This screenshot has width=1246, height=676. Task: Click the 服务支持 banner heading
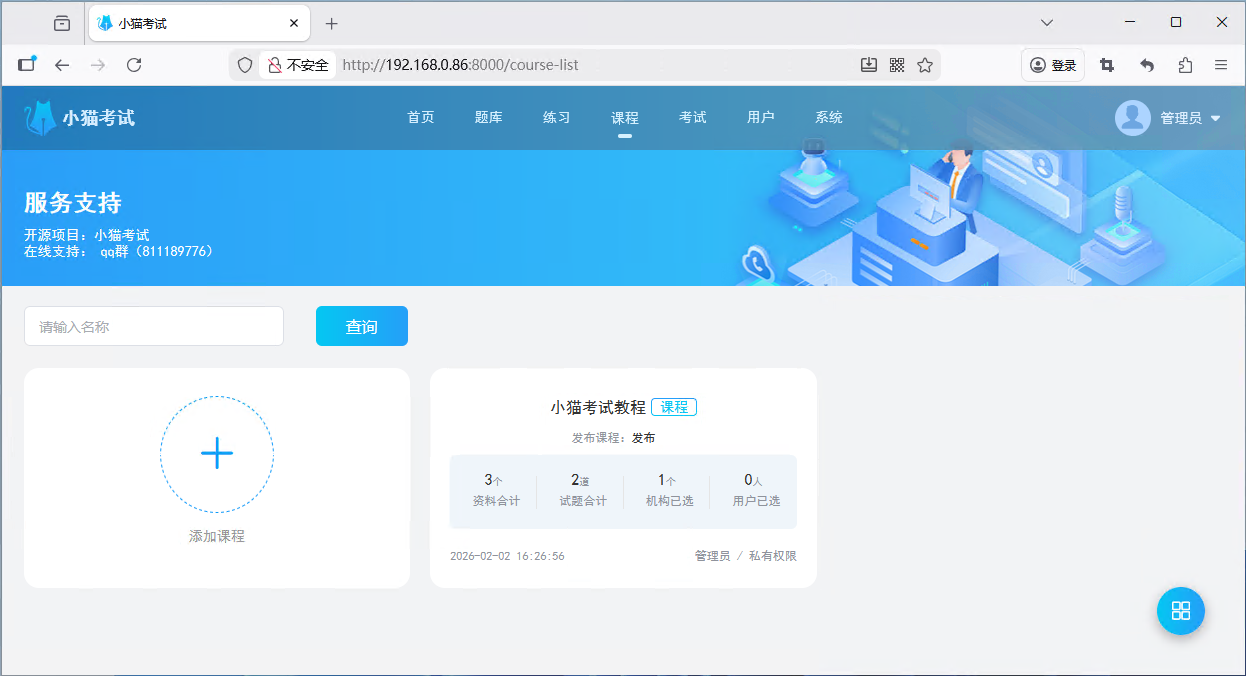tap(73, 203)
